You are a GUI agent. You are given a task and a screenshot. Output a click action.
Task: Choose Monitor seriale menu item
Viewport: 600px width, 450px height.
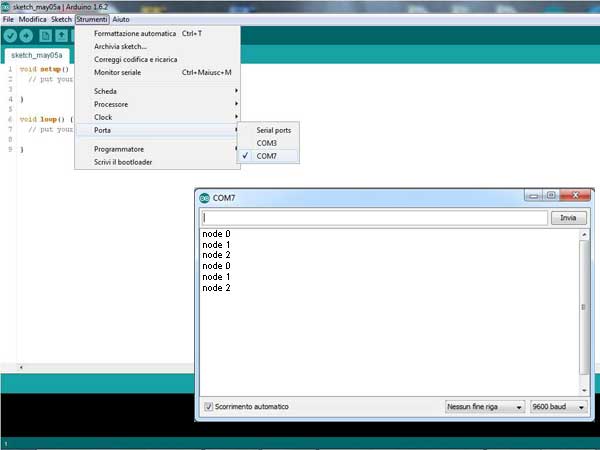coord(158,72)
